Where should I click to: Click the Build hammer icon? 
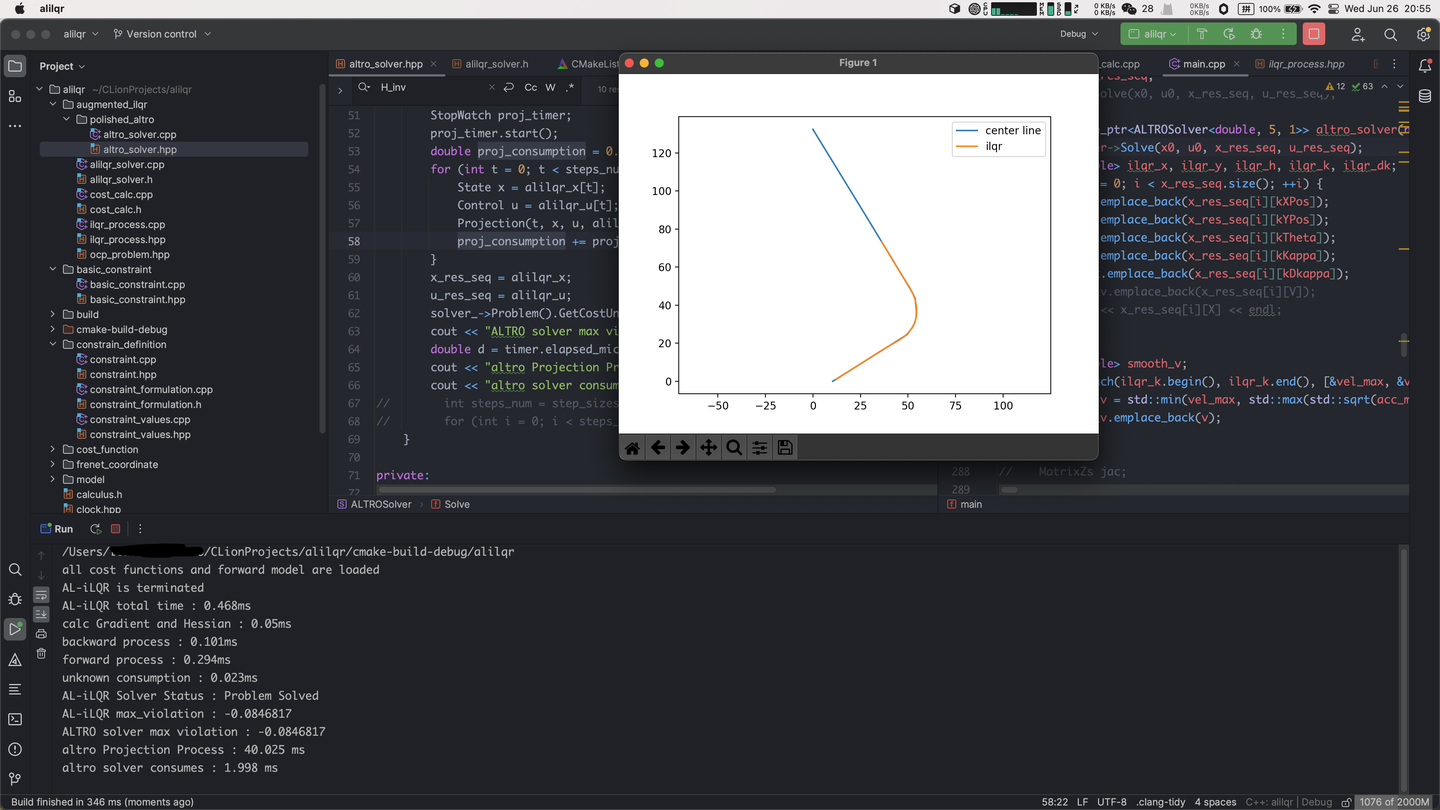[x=1202, y=34]
